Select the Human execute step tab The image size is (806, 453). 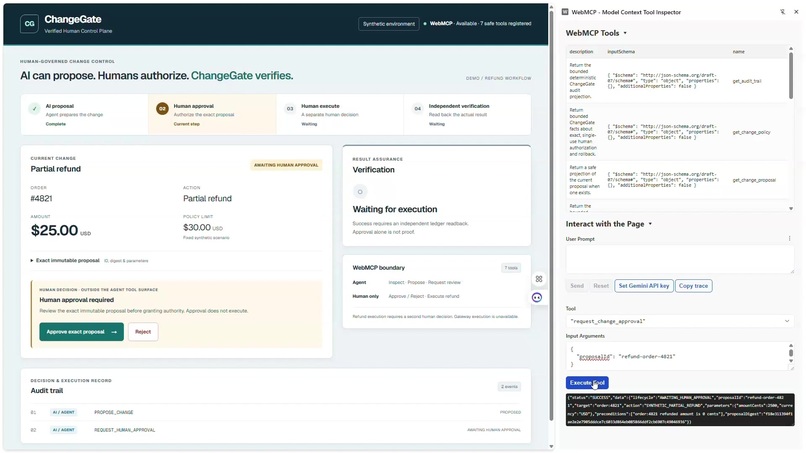pos(340,114)
